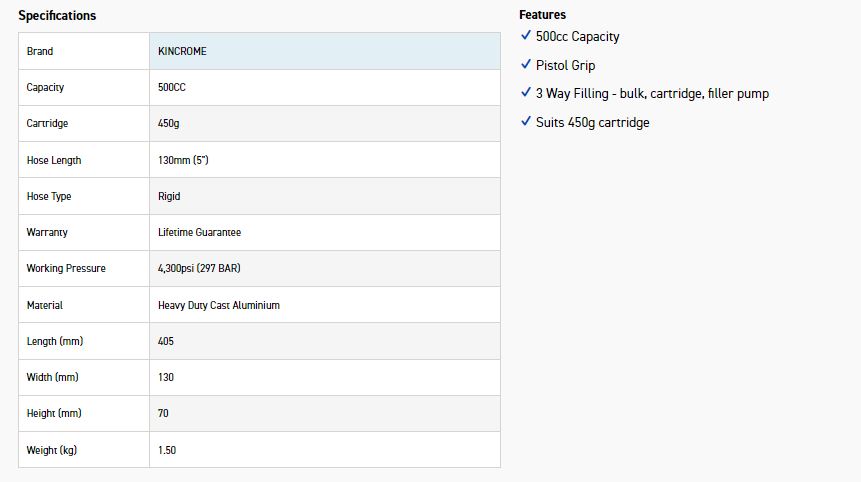The image size is (861, 482).
Task: Click the Cartridge row label
Action: click(x=47, y=124)
